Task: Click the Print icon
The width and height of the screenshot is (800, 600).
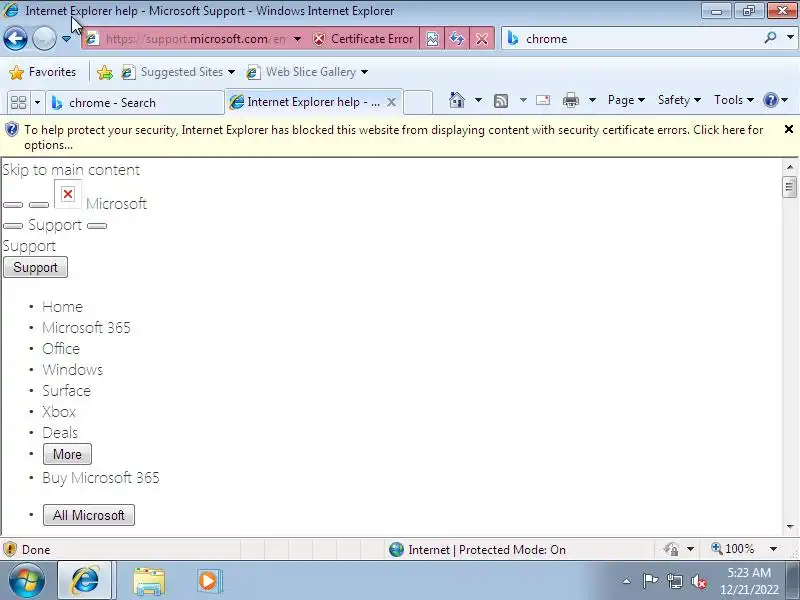Action: click(x=570, y=100)
